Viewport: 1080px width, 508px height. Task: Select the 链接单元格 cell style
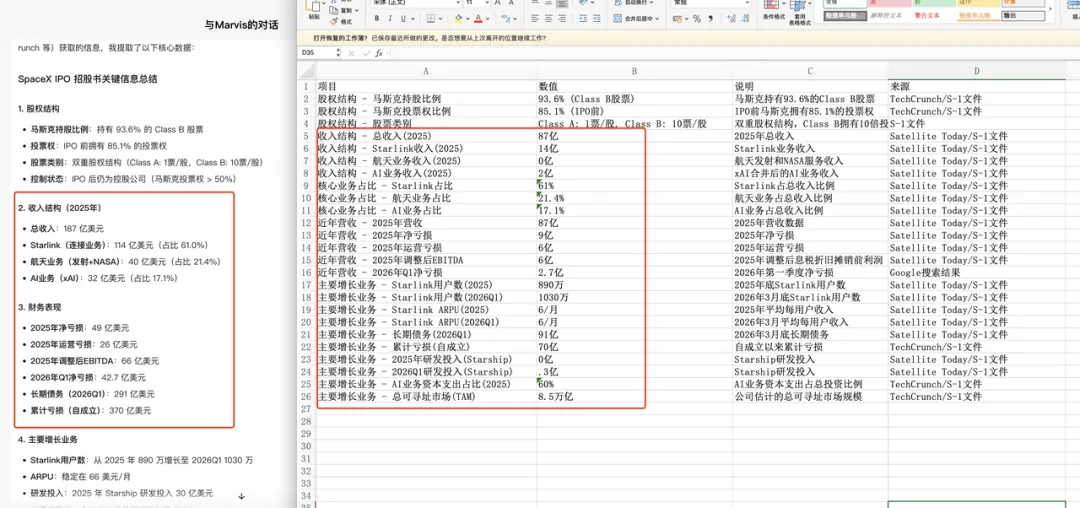tap(978, 16)
